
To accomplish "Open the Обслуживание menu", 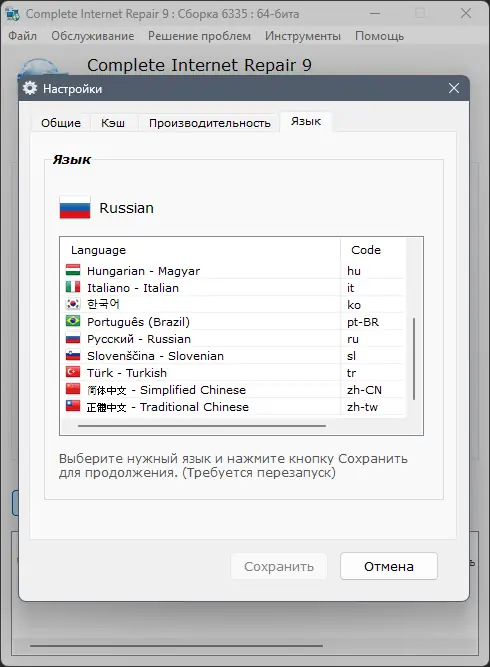I will click(x=93, y=36).
